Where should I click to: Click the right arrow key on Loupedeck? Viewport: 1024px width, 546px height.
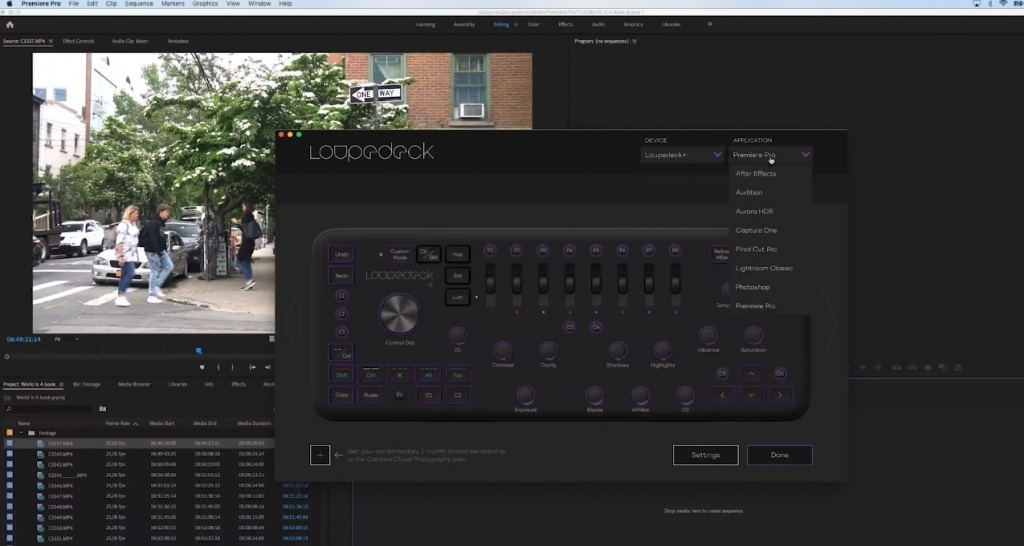click(x=780, y=395)
